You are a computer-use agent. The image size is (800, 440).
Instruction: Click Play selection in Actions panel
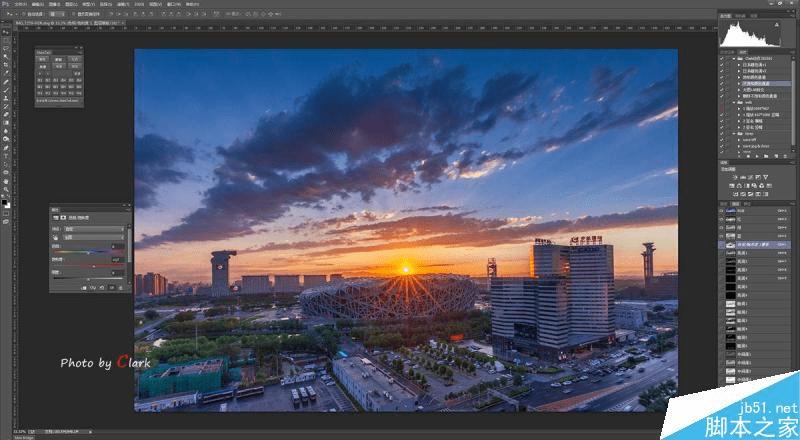pyautogui.click(x=757, y=156)
